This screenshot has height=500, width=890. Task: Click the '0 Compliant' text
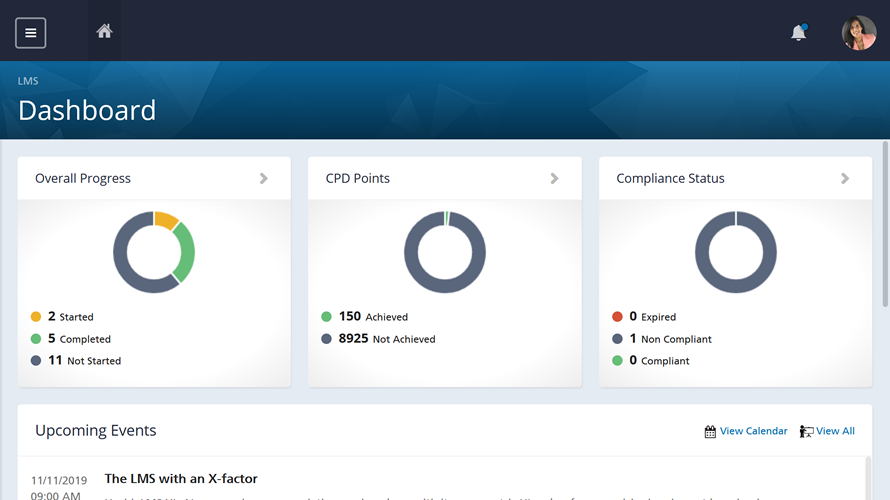(659, 360)
